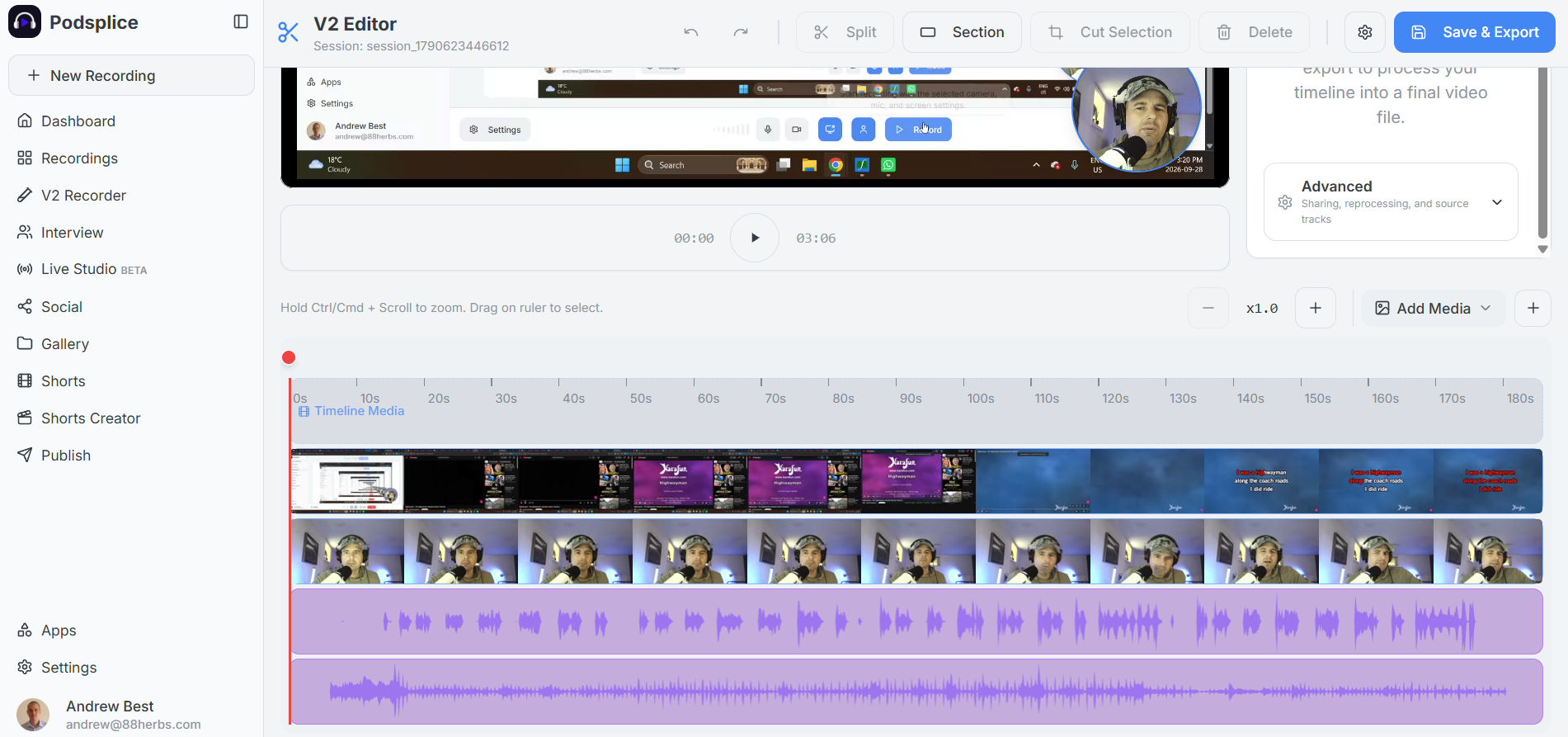Open Andrew Best profile menu
Viewport: 1568px width, 737px height.
click(131, 715)
